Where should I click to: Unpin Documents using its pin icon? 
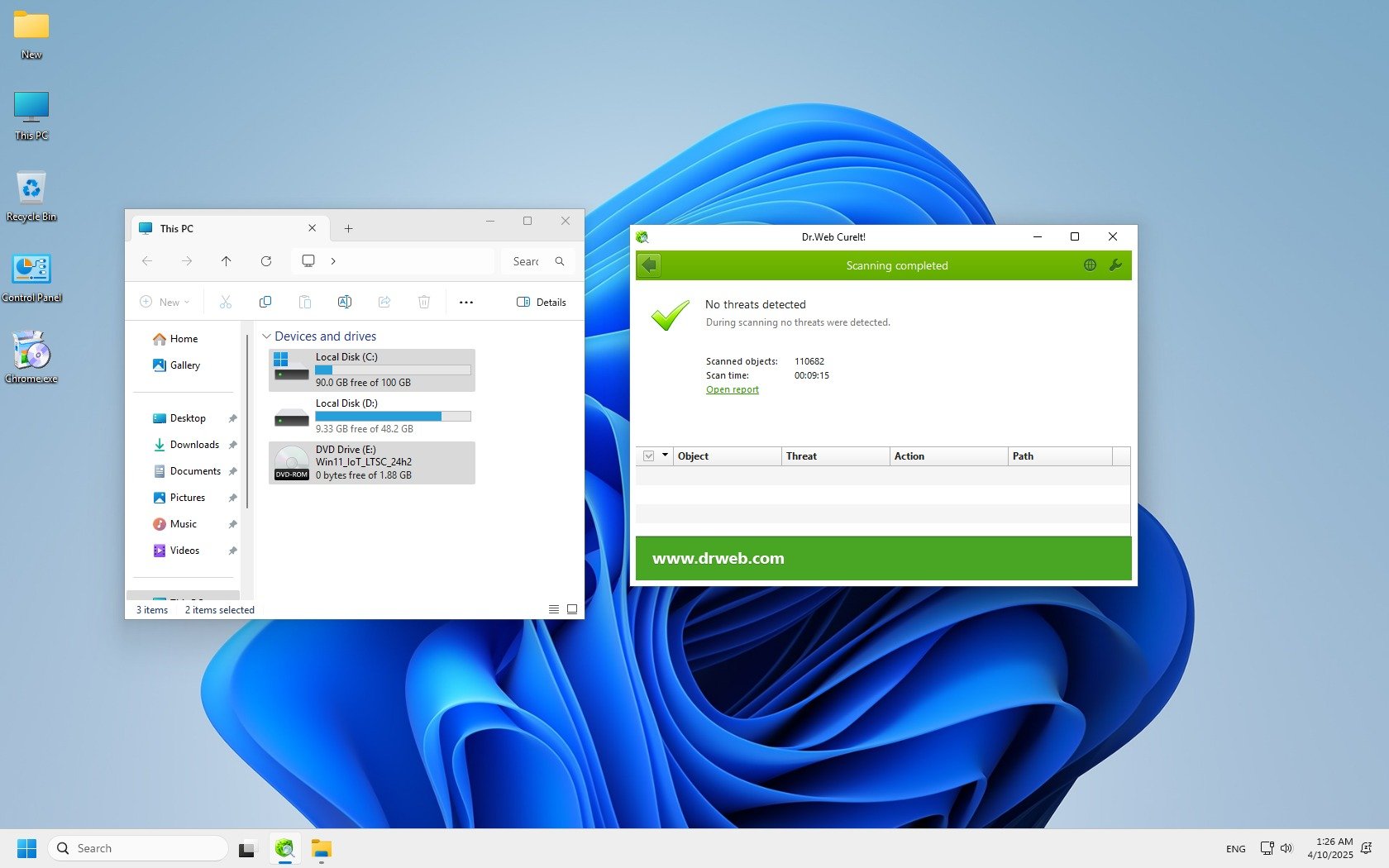pyautogui.click(x=232, y=471)
